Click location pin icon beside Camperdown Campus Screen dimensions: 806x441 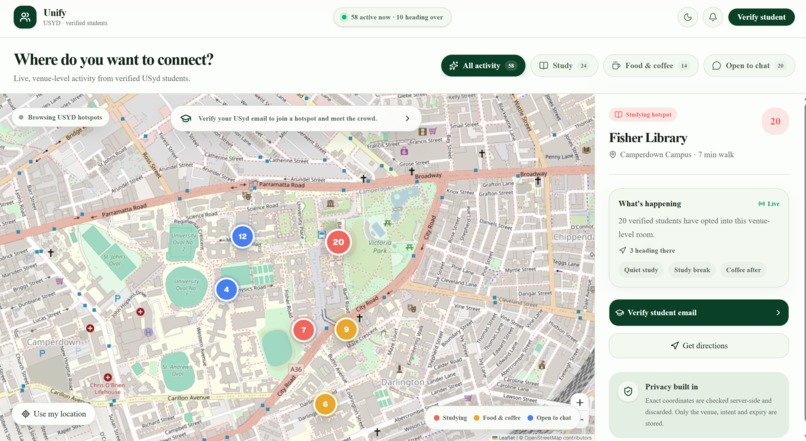[x=613, y=155]
